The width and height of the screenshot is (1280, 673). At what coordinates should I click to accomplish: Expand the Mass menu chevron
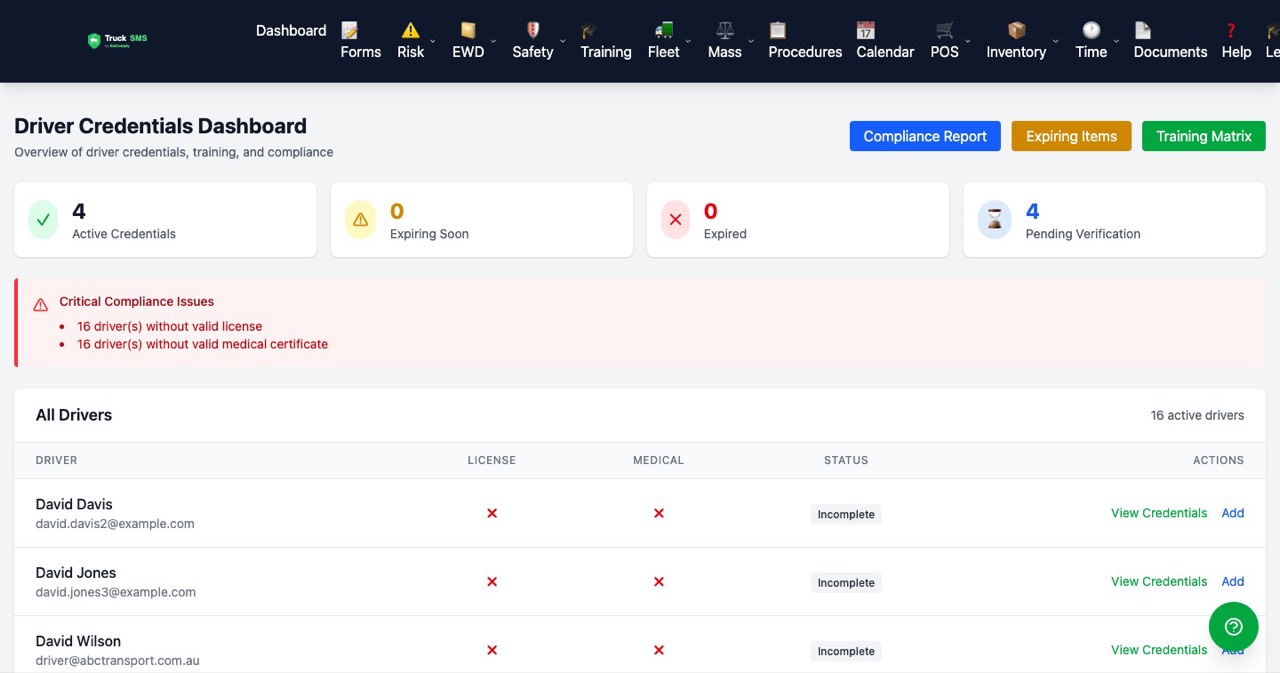[751, 41]
